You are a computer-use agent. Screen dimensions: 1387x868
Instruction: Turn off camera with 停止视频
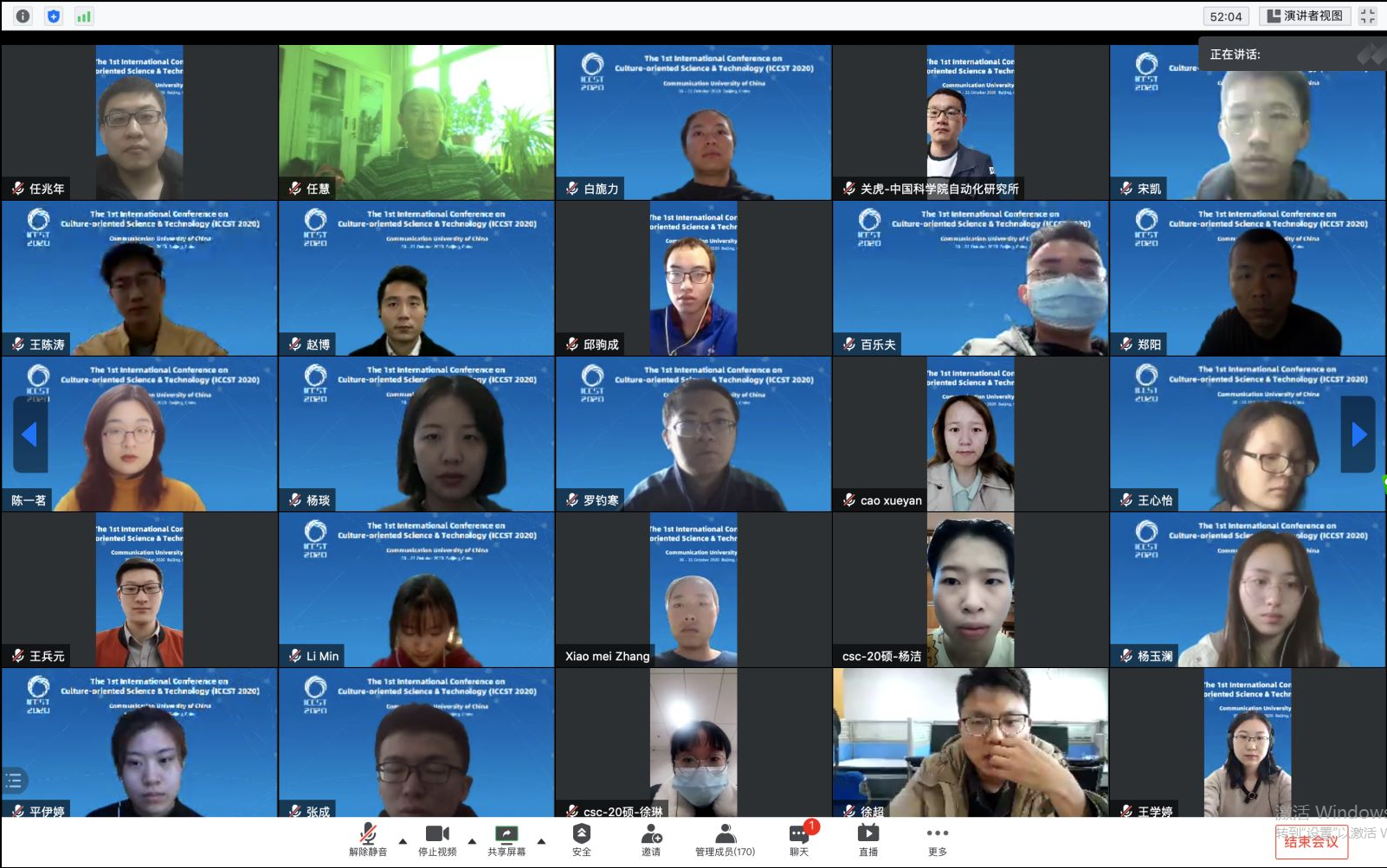[x=437, y=839]
